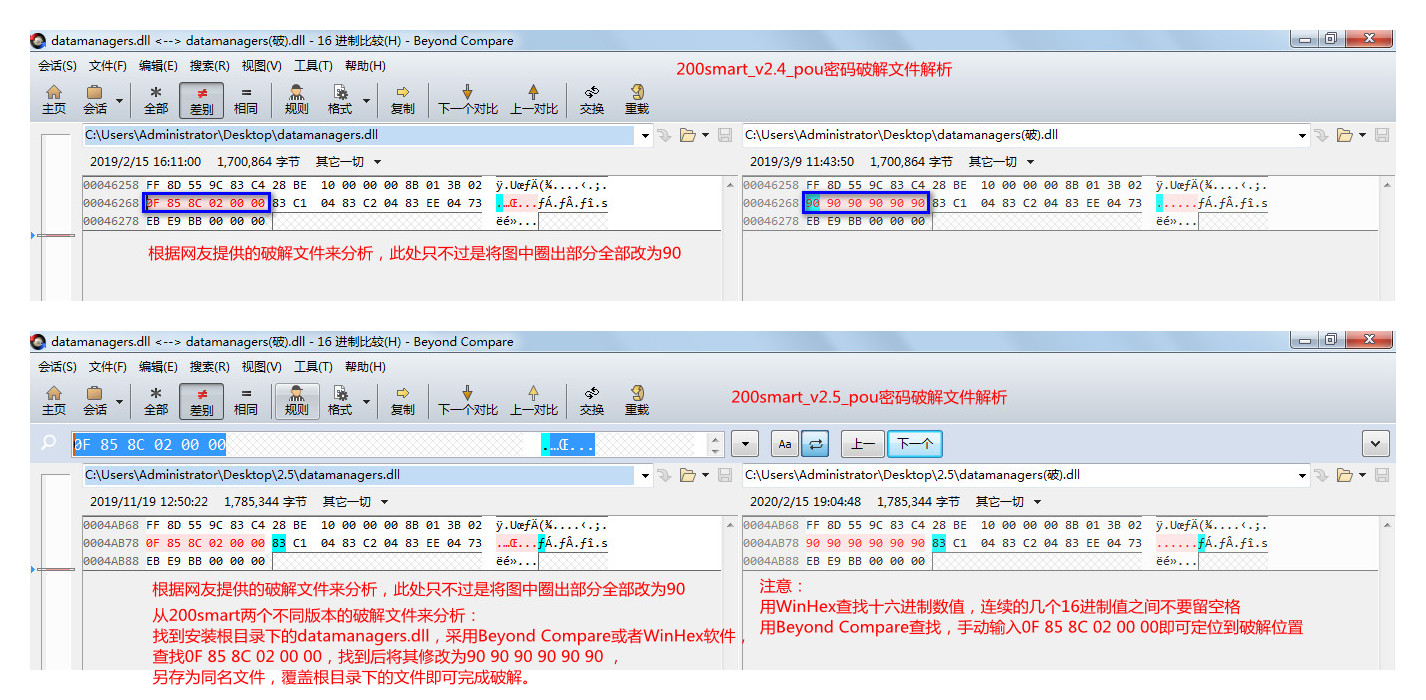
Task: Open 搜索(R) menu in top window
Action: click(210, 66)
